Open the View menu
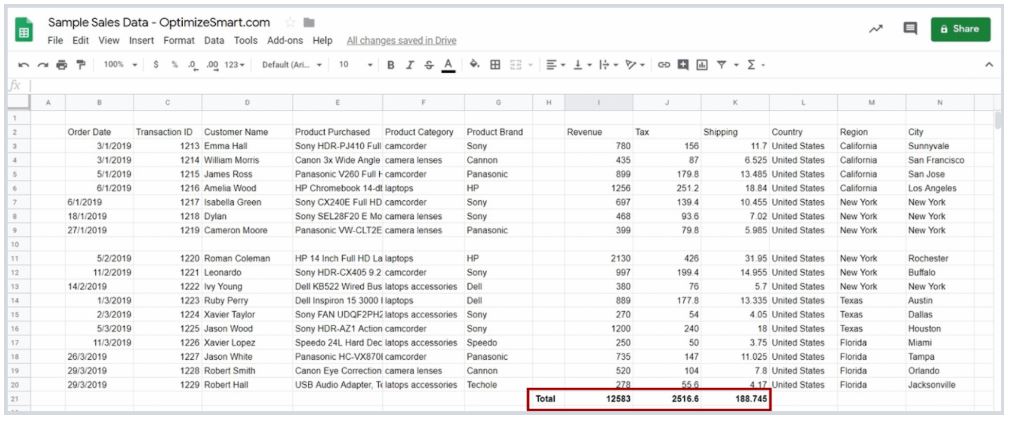 (x=109, y=41)
